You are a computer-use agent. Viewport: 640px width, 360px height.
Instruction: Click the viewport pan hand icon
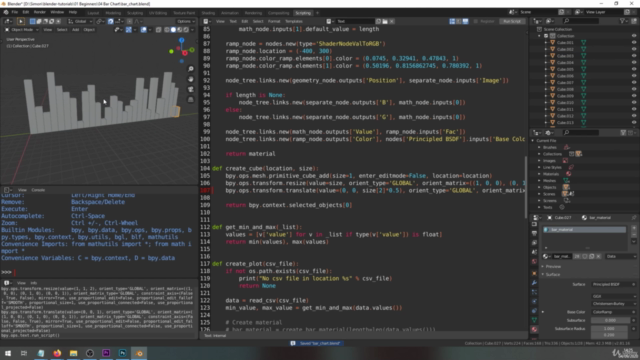coord(191,79)
